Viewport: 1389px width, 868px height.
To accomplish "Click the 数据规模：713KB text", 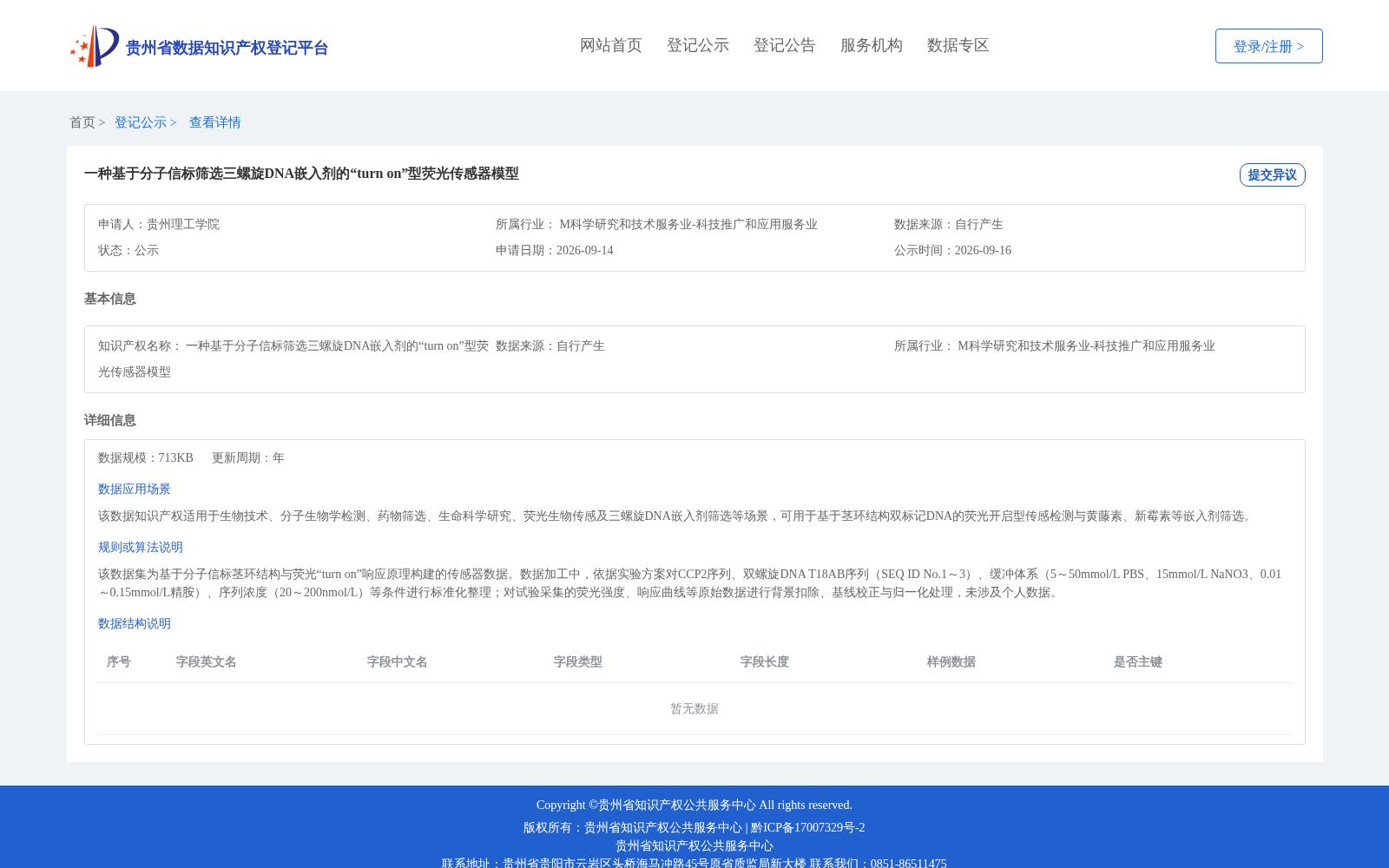I will pos(146,457).
